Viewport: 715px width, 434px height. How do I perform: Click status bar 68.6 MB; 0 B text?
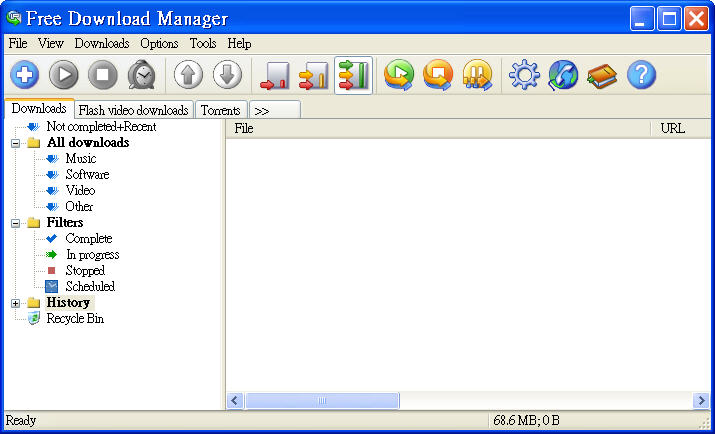[x=526, y=420]
